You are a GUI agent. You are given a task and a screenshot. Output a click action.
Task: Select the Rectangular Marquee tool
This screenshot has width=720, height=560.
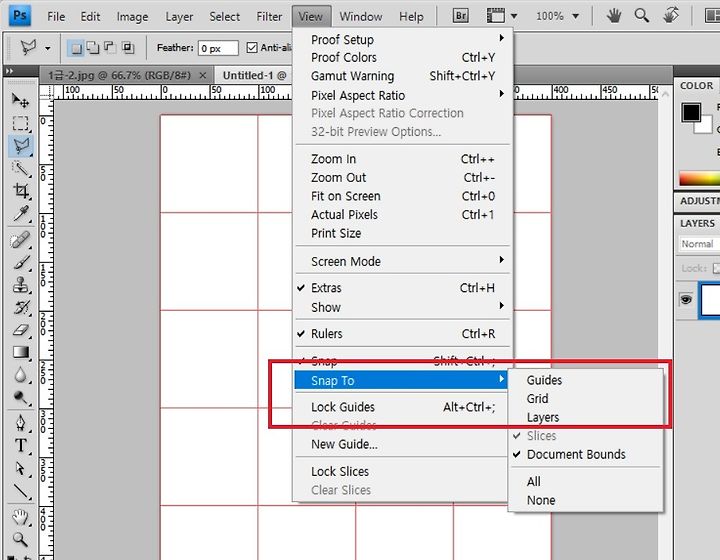coord(20,123)
